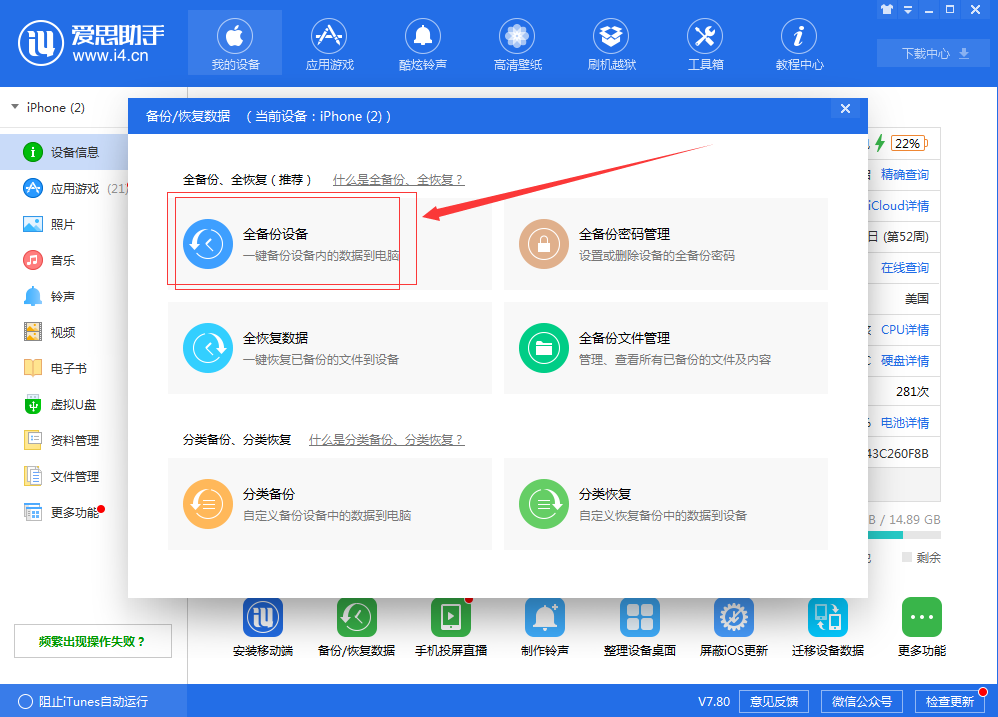Open the title bar dropdown menu arrow
998x717 pixels.
pyautogui.click(x=908, y=10)
